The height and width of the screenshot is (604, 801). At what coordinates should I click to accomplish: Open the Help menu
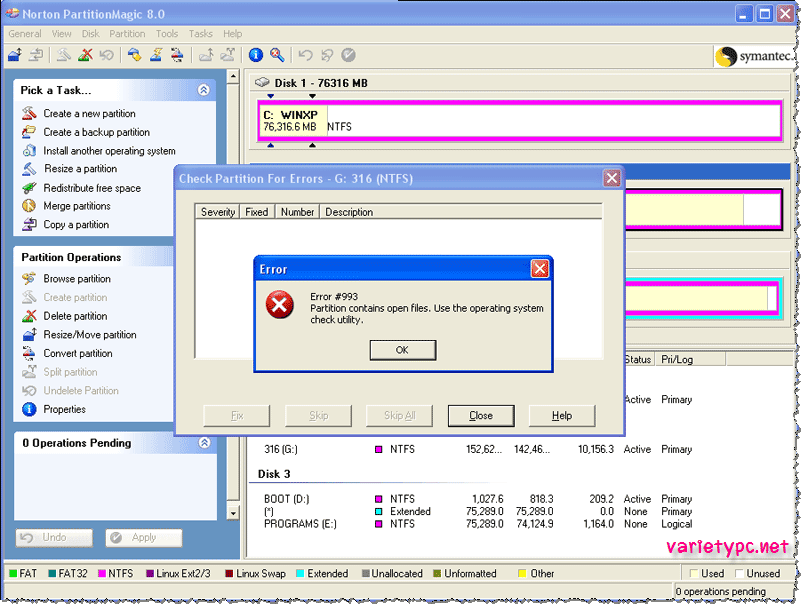point(232,34)
